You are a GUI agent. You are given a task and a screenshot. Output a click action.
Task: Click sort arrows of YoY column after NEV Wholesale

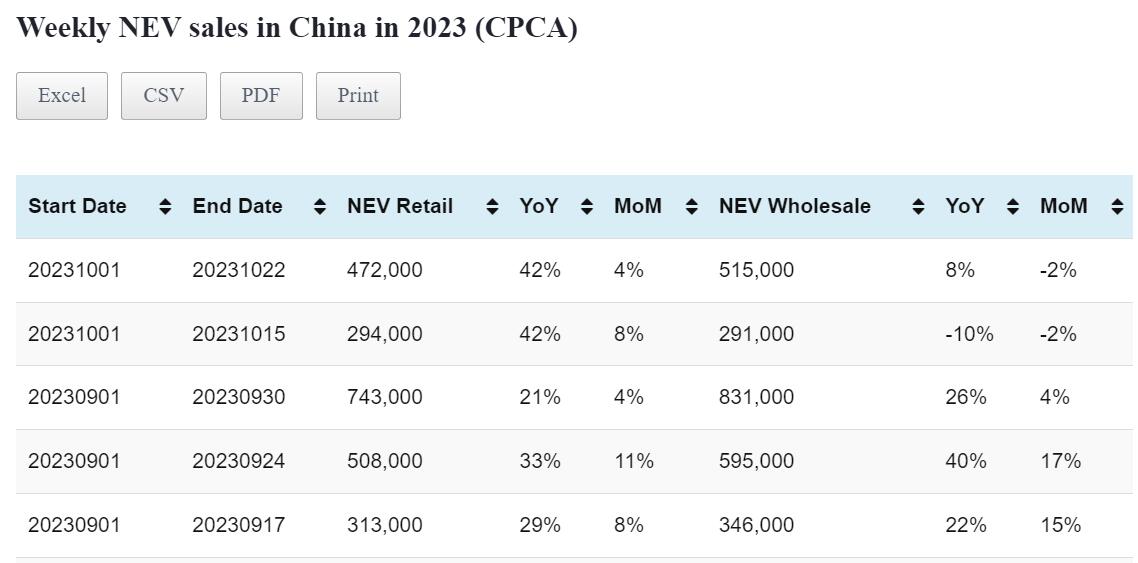1013,207
